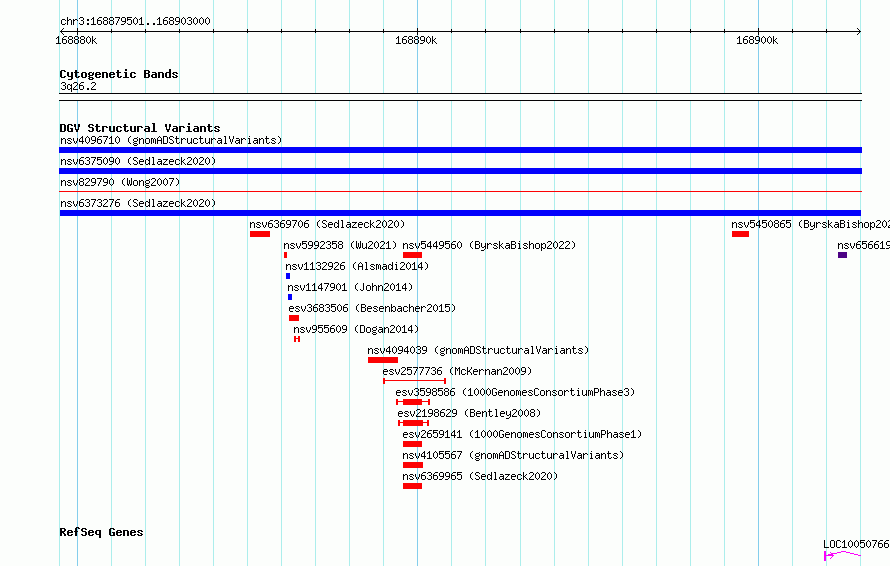Click the 168900k ruler tick label
Screen dimensions: 890x566
click(757, 40)
